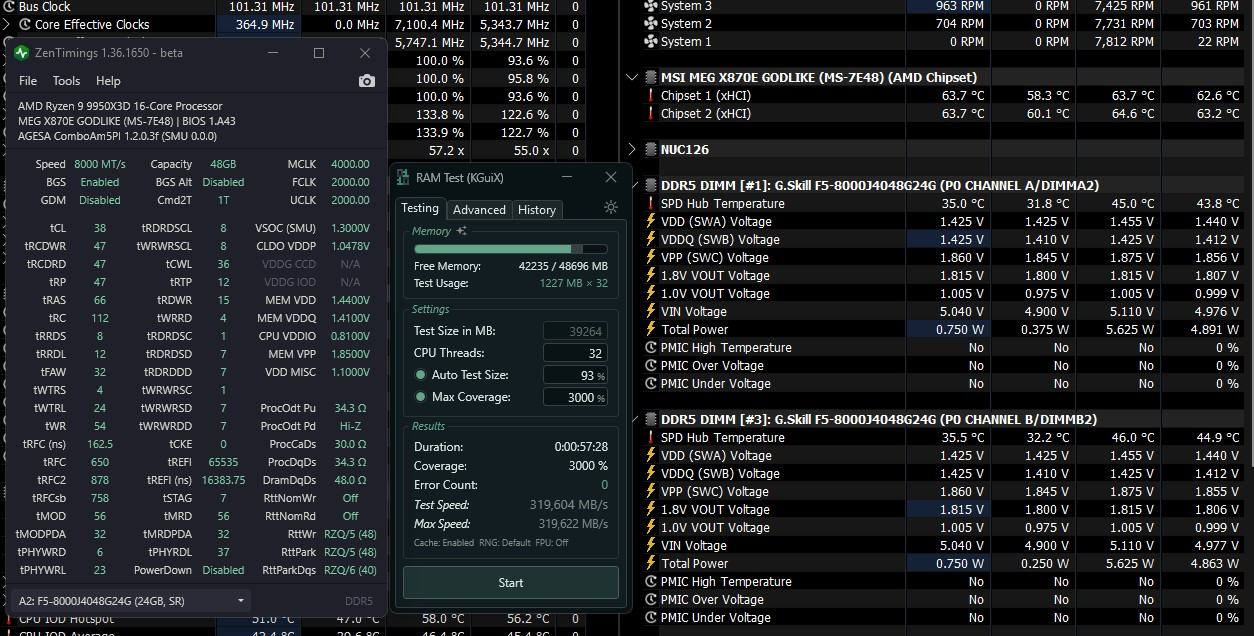Switch to the History tab in RAM Test
The image size is (1254, 636).
(537, 209)
